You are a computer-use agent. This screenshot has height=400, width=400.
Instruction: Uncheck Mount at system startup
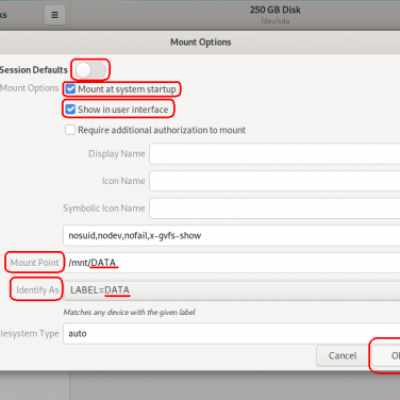point(70,89)
